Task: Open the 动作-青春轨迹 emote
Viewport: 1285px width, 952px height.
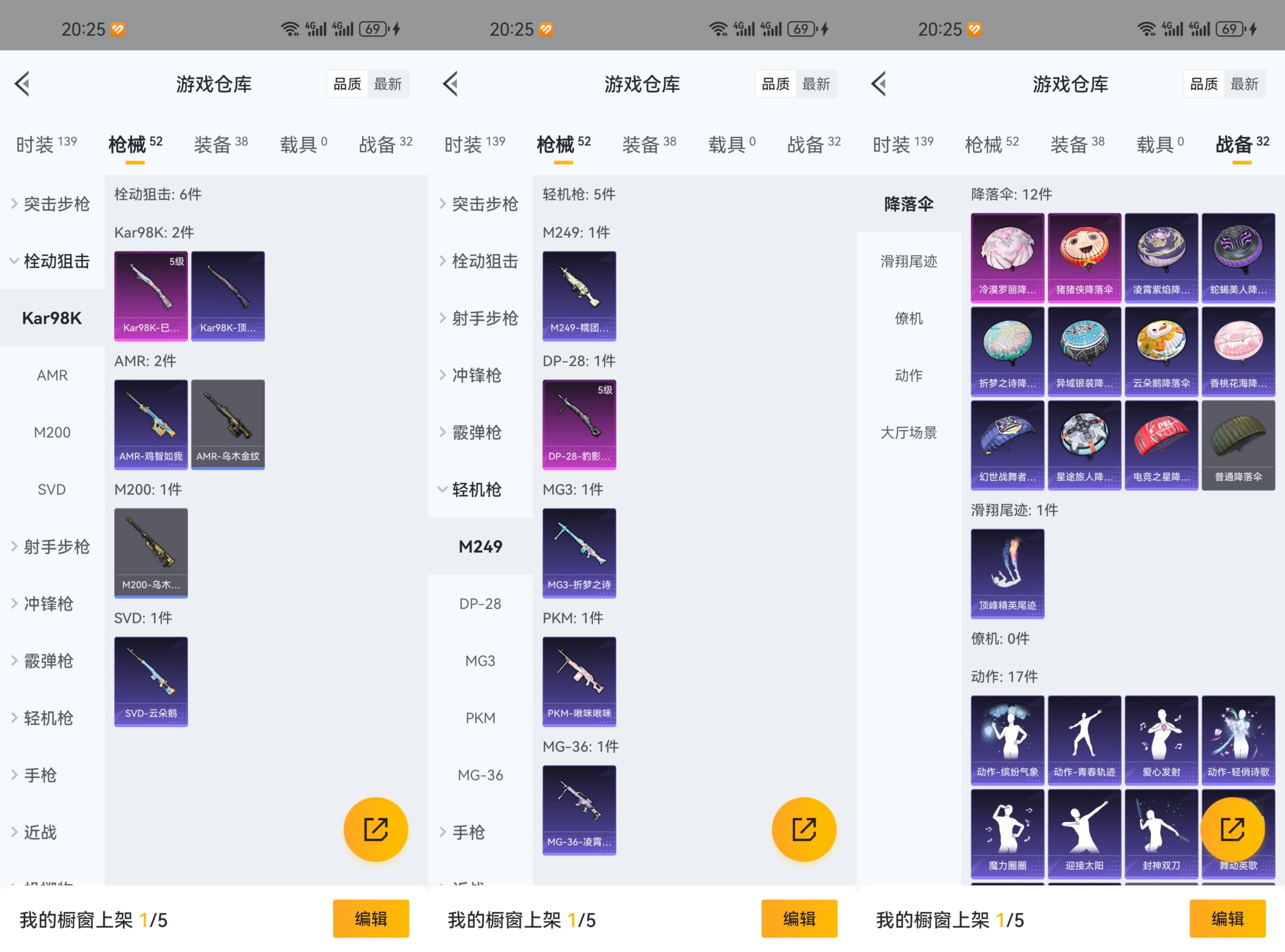Action: tap(1085, 740)
